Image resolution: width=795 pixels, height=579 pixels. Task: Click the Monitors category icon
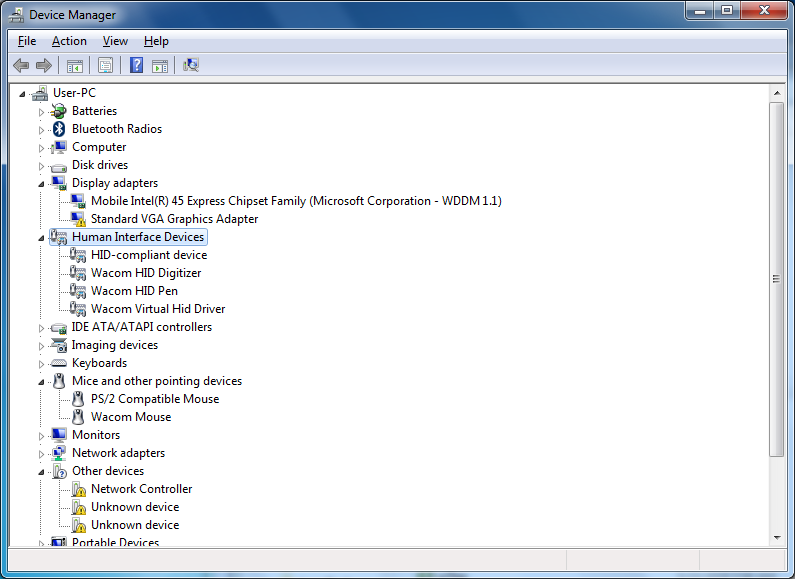(59, 435)
